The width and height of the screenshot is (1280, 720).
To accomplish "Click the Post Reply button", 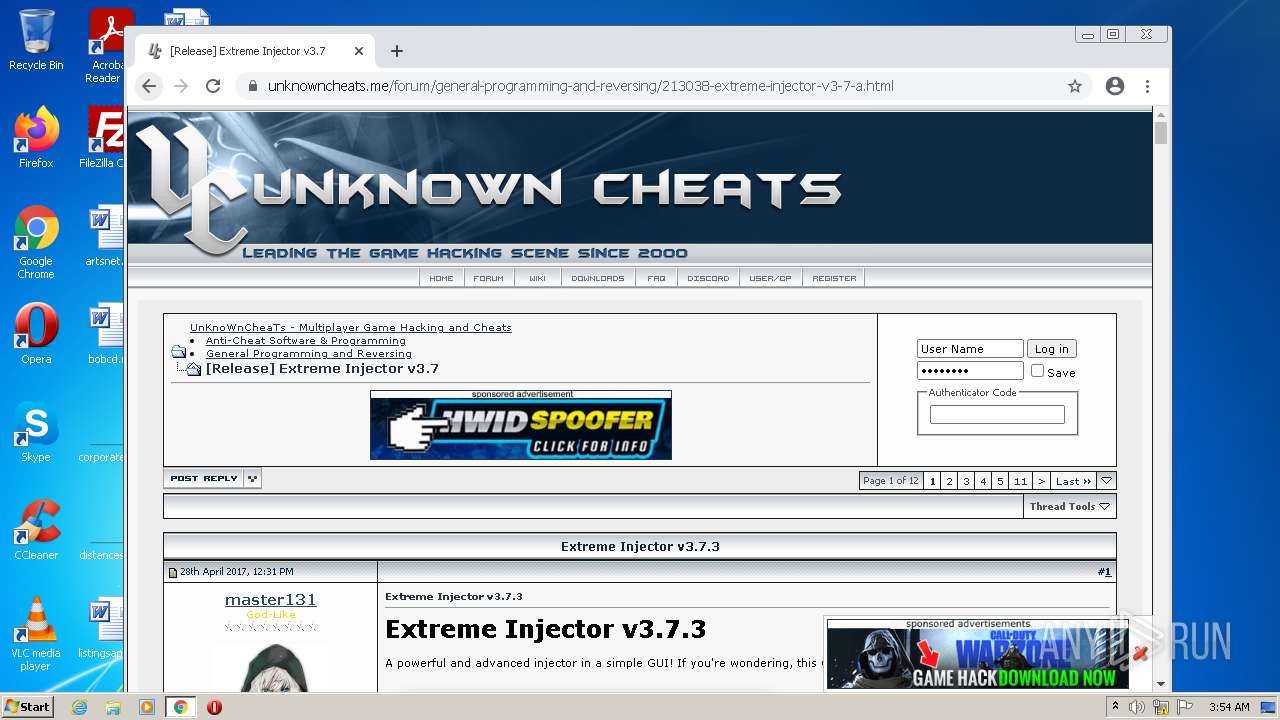I will pyautogui.click(x=204, y=479).
